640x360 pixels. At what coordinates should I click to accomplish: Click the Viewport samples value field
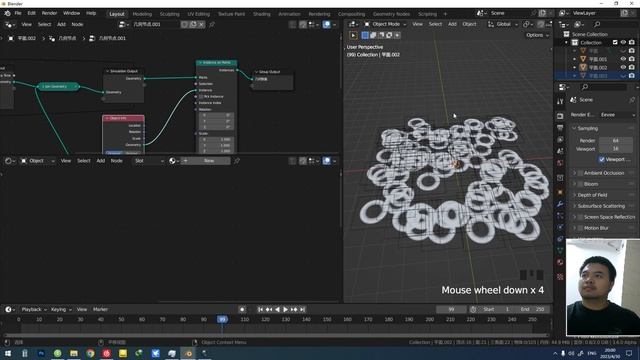[616, 149]
